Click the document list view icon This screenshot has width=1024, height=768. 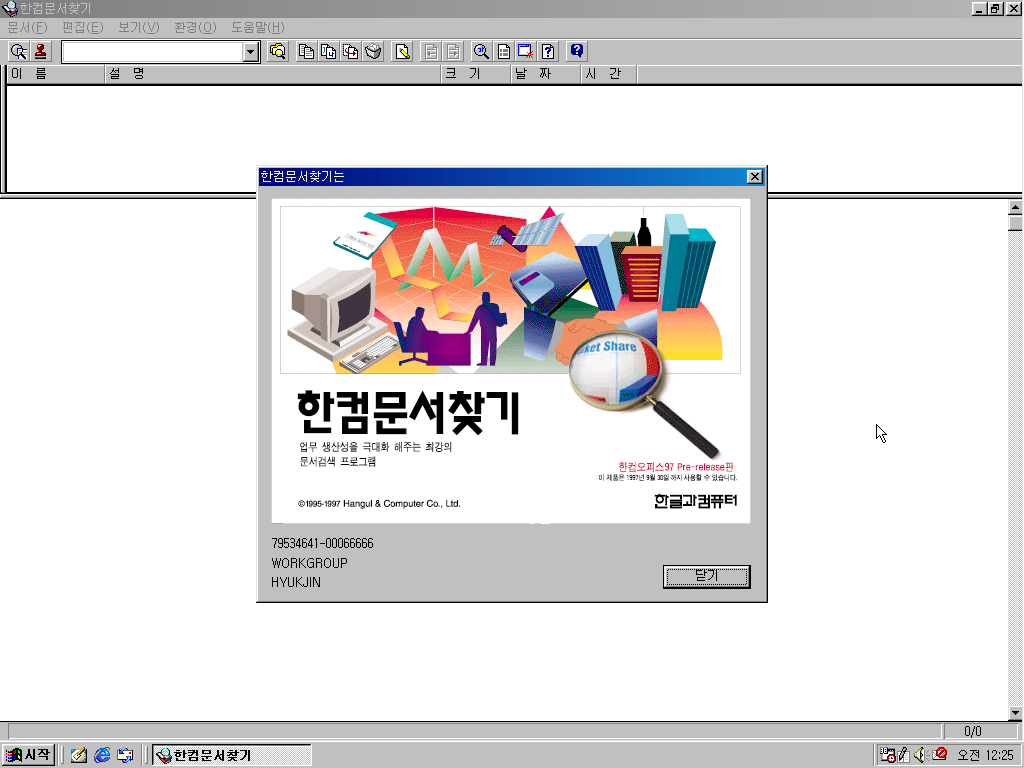coord(504,52)
